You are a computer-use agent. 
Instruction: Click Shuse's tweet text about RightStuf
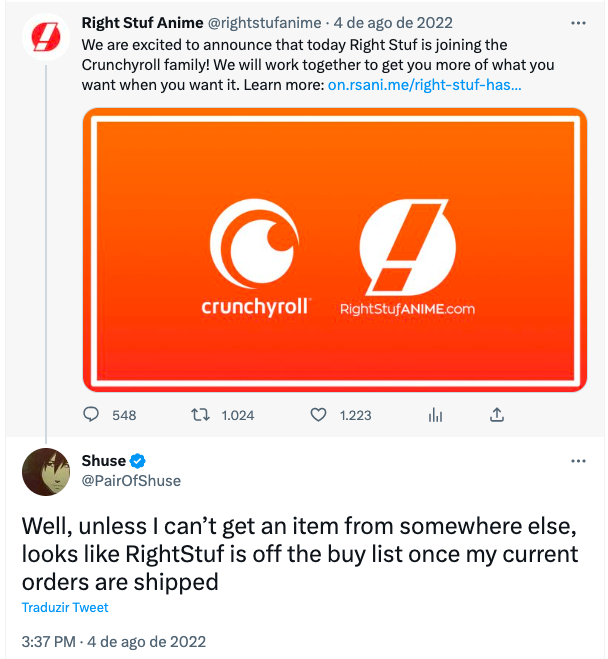[x=300, y=553]
